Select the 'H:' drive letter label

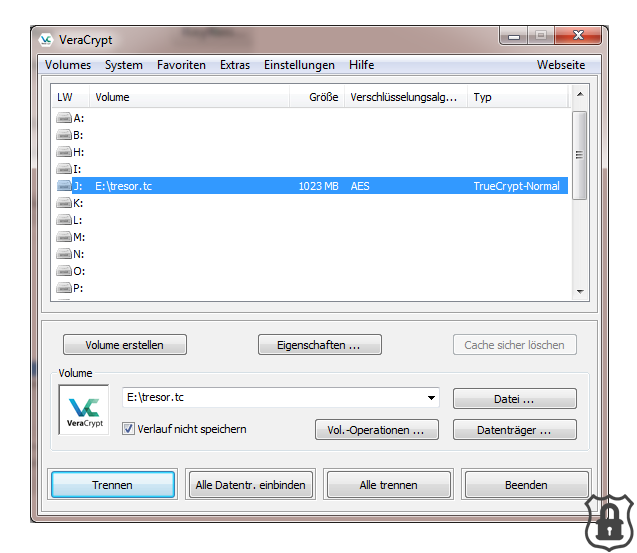(79, 152)
